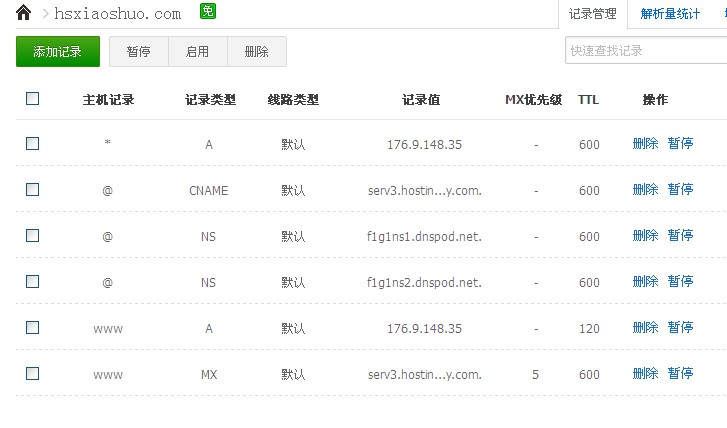727x428 pixels.
Task: Check the * A record checkbox
Action: (x=32, y=143)
